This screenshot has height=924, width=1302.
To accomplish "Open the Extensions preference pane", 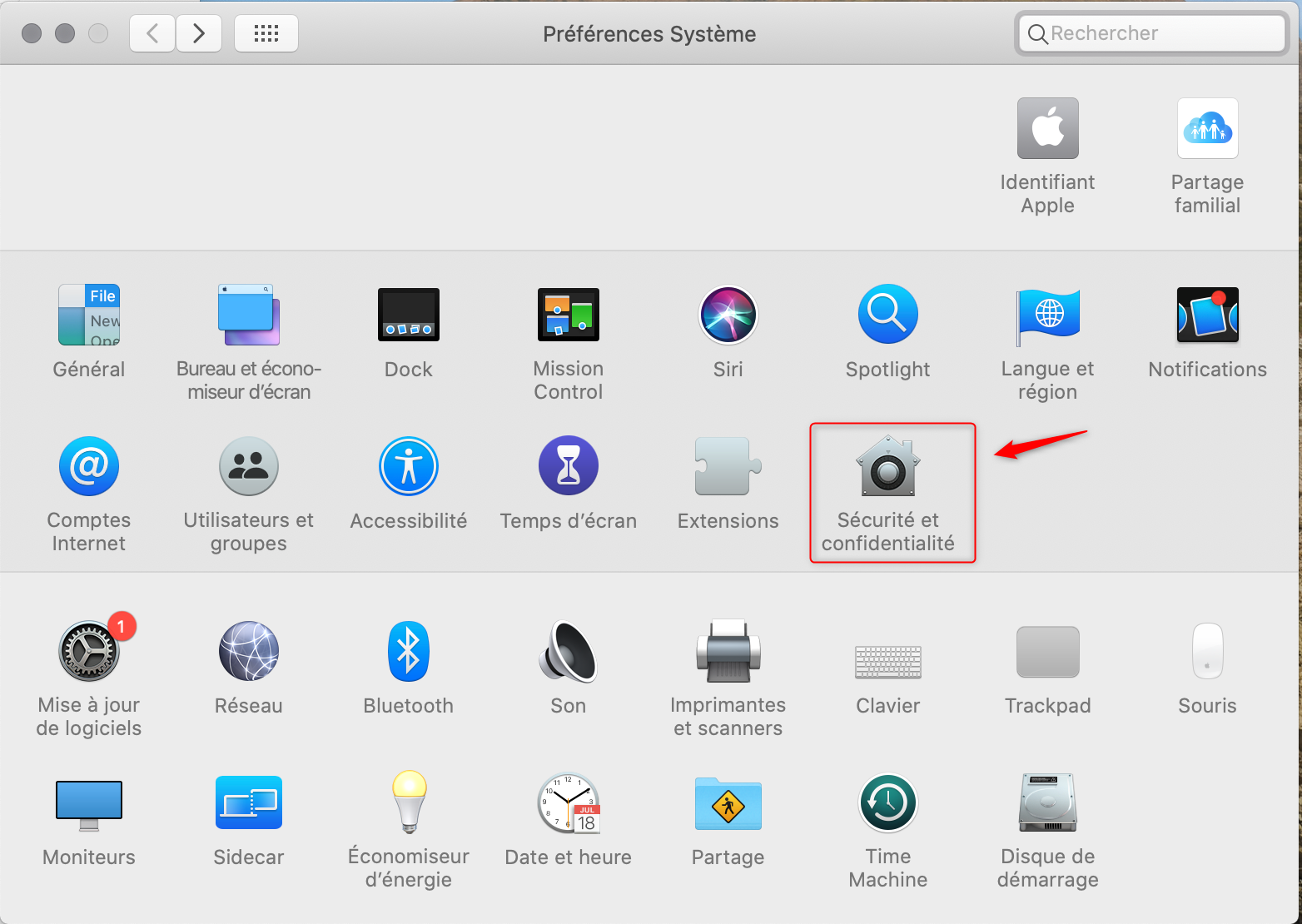I will (728, 466).
